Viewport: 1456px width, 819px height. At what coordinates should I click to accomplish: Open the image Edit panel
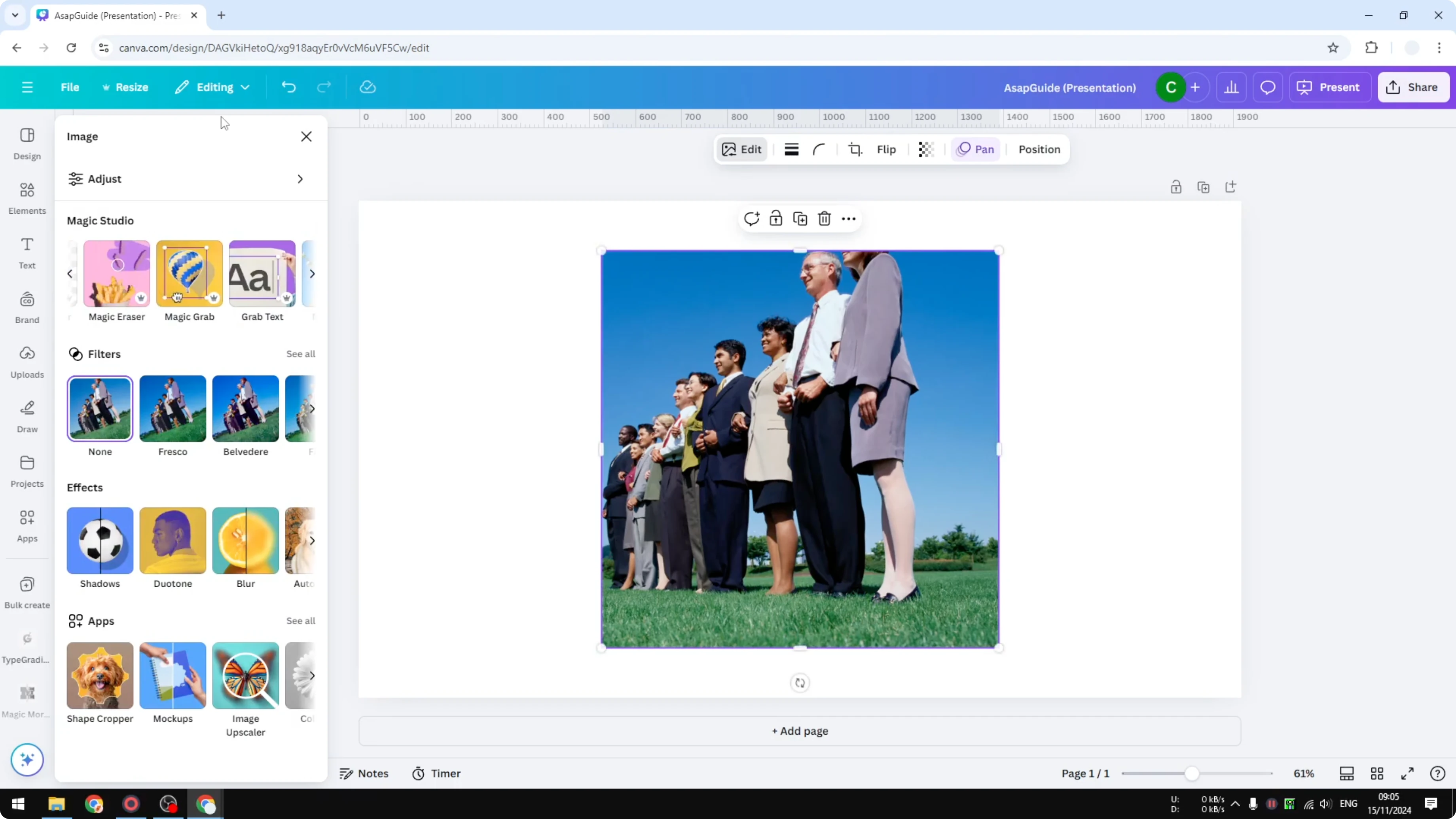(742, 149)
